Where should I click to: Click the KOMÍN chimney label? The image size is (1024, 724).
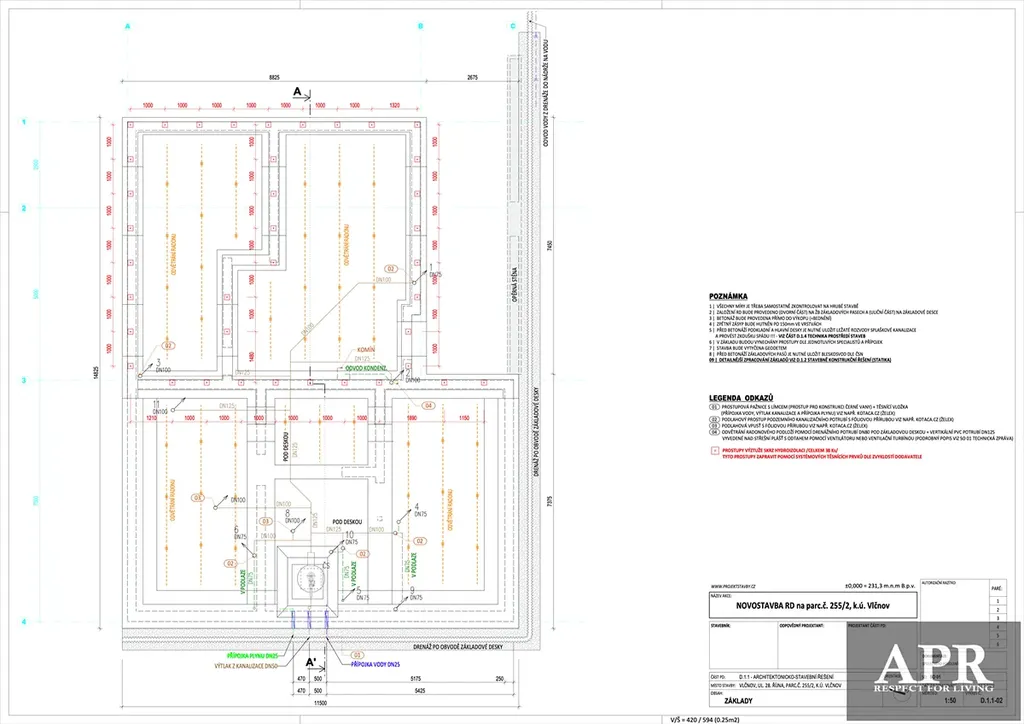pos(368,350)
